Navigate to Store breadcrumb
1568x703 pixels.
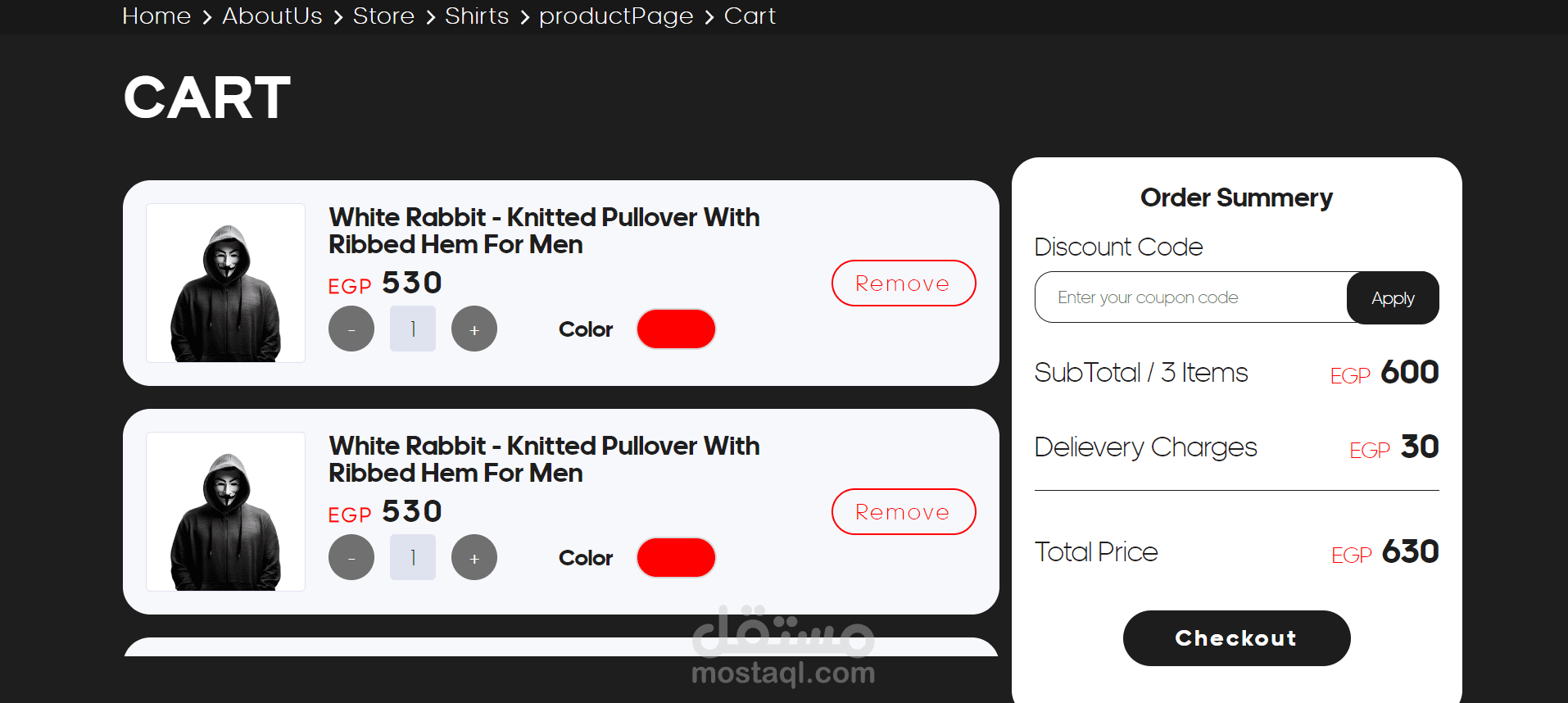pos(383,16)
